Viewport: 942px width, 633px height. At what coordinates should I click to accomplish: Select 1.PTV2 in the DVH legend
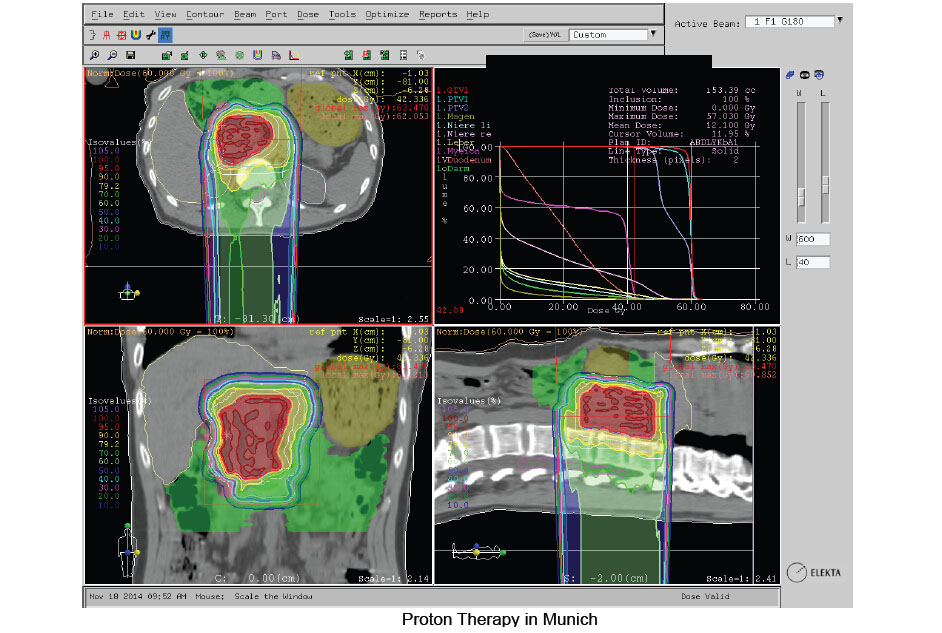pos(452,108)
